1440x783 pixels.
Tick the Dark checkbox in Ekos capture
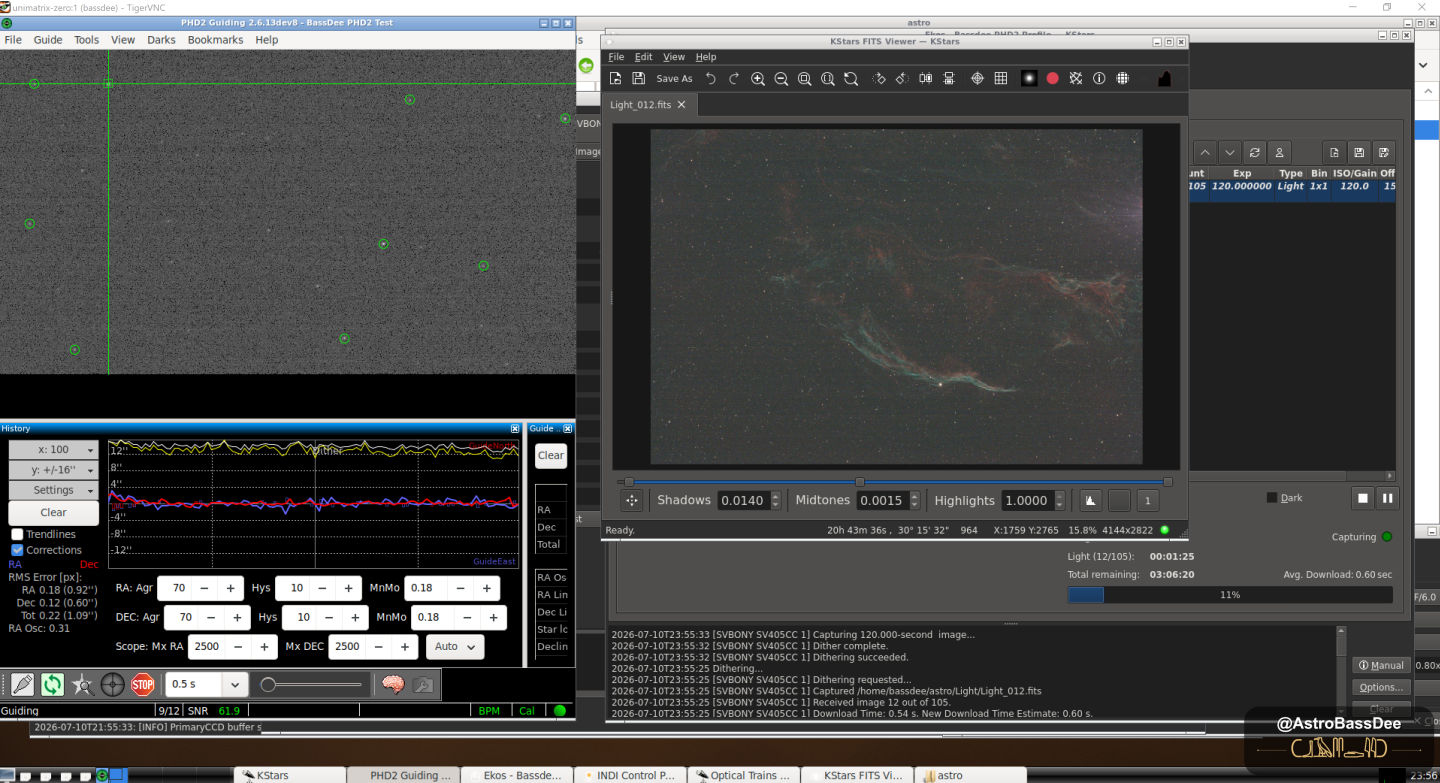(x=1272, y=498)
